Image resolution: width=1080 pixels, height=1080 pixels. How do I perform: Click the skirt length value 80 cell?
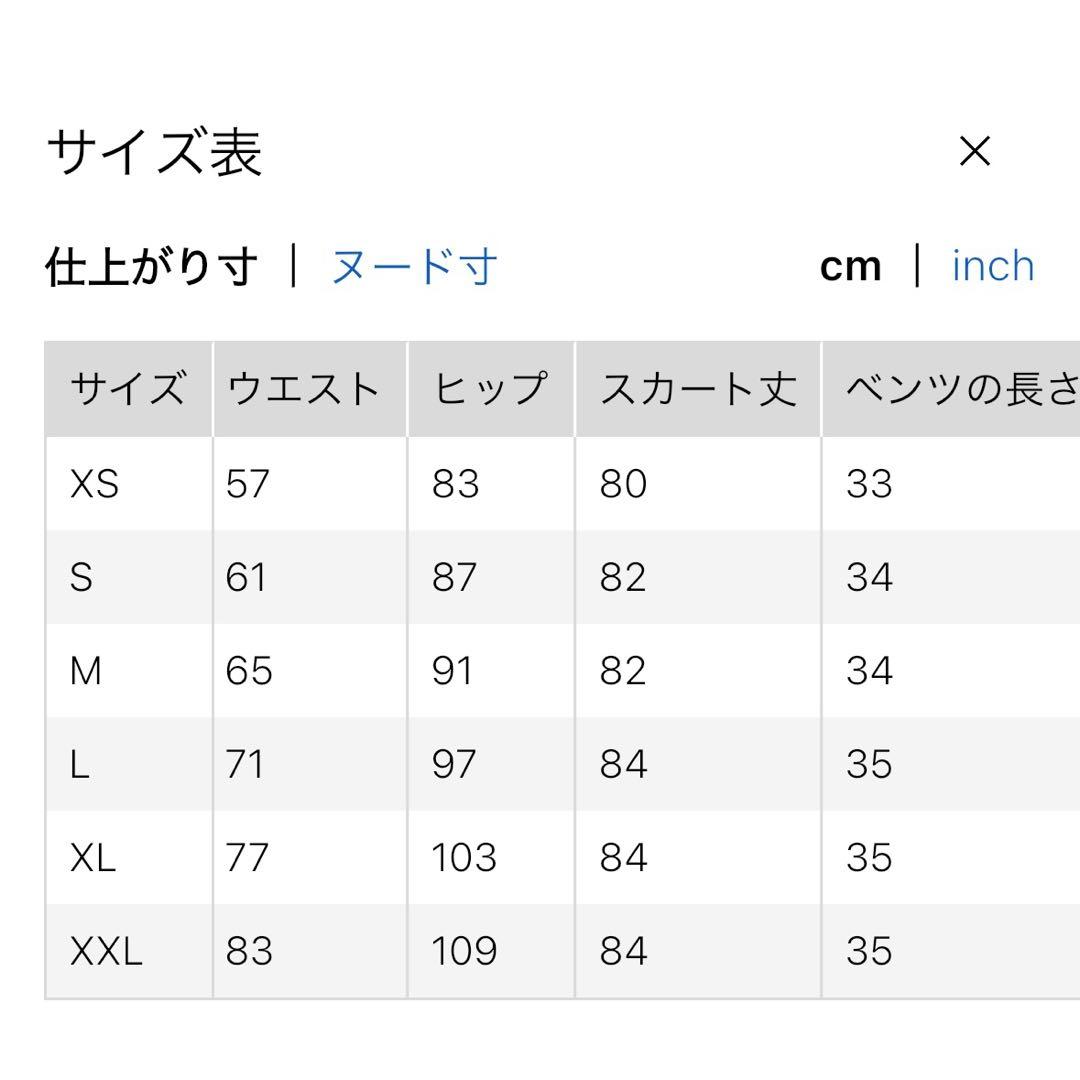(623, 484)
